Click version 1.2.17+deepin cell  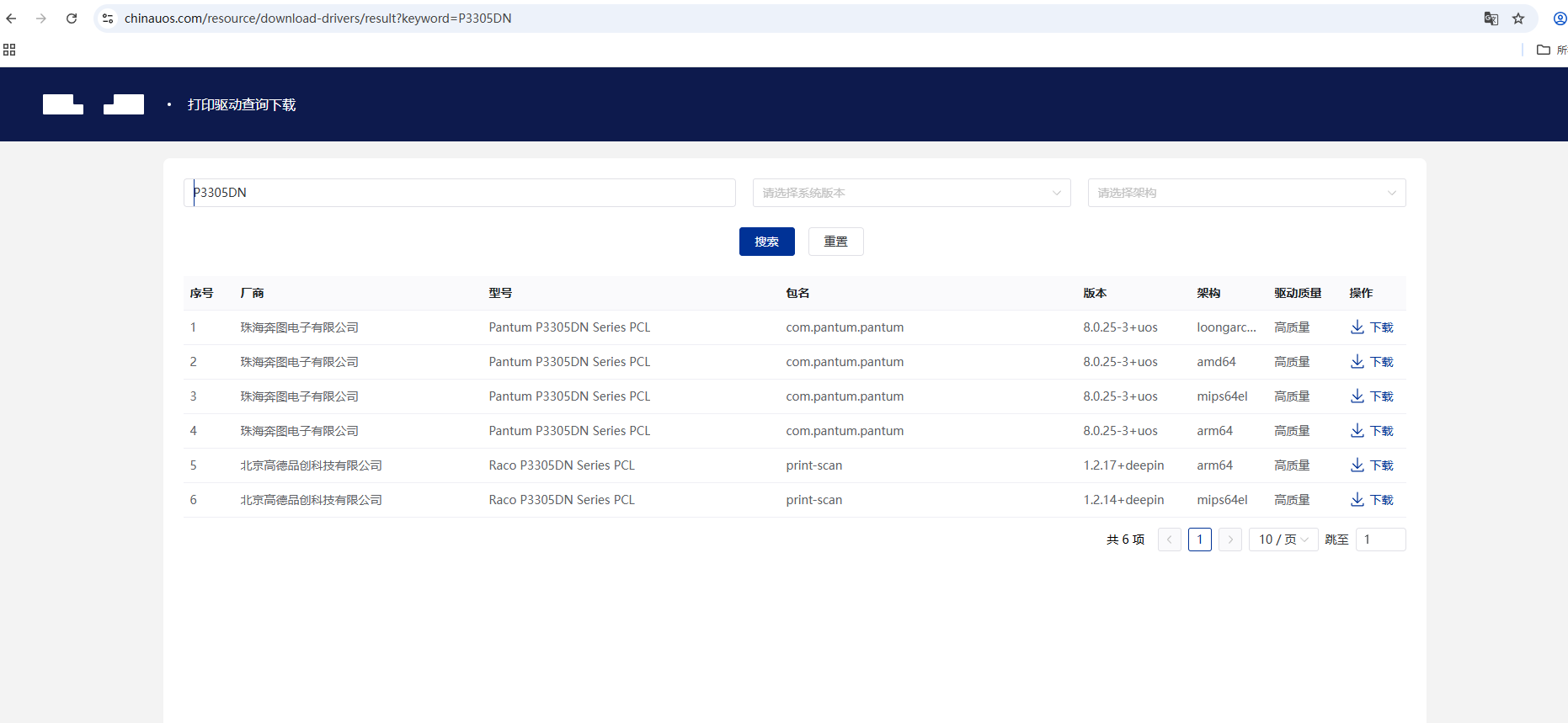click(x=1124, y=465)
